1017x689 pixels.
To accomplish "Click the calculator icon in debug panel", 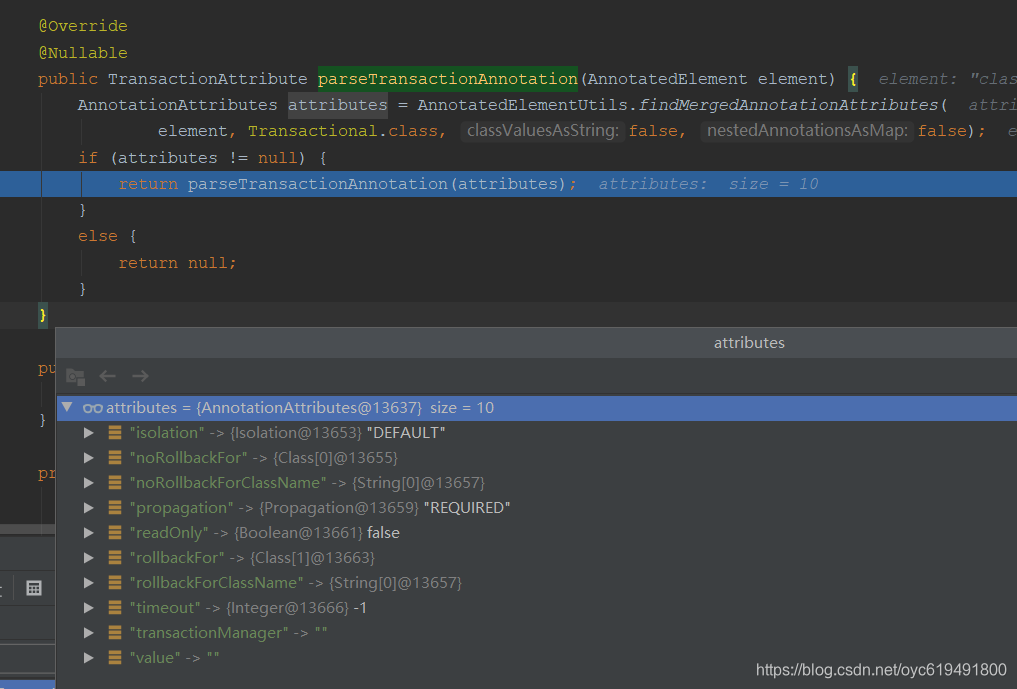I will (34, 588).
